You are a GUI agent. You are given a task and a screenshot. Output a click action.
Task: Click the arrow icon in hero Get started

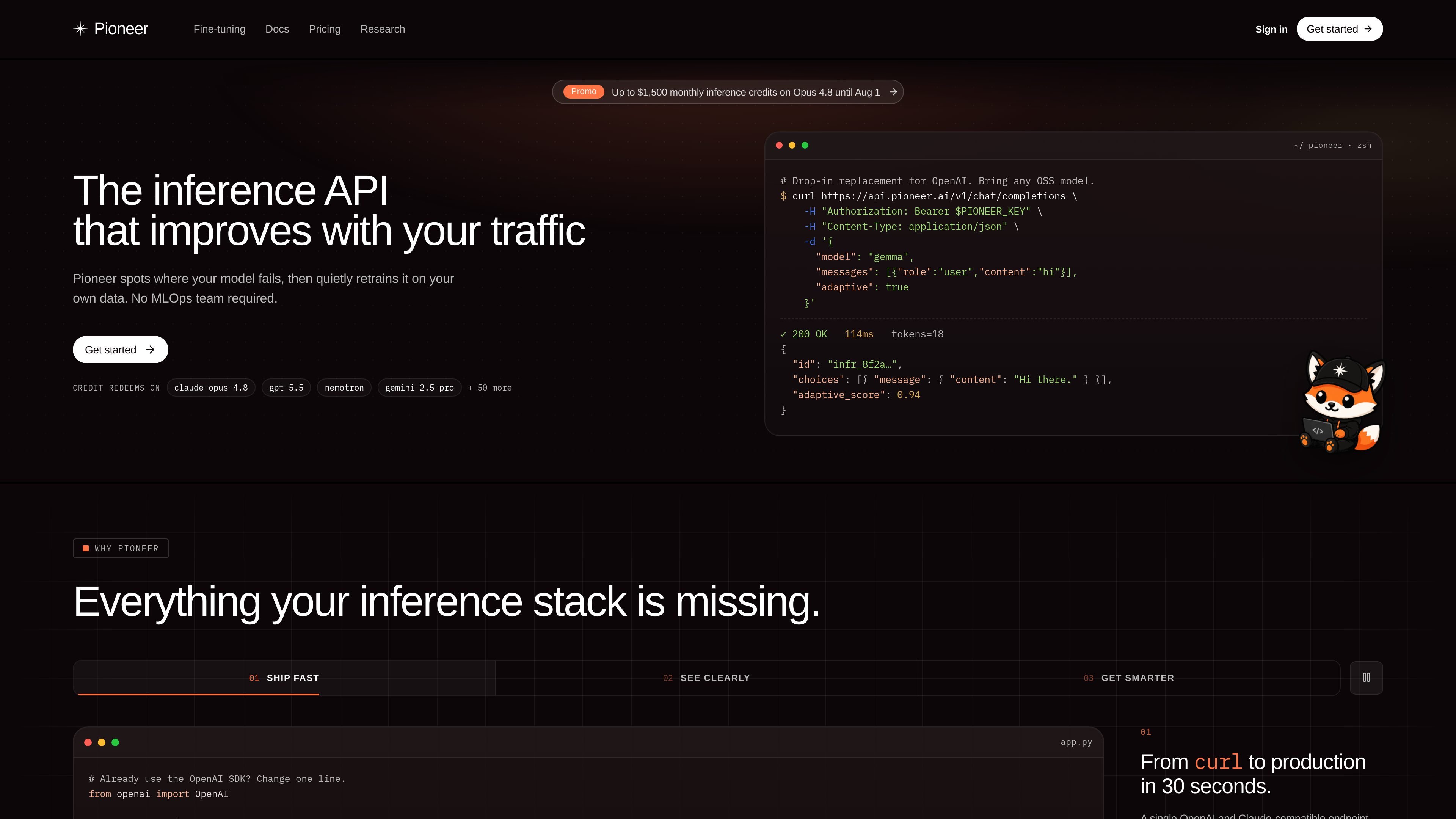click(x=151, y=350)
